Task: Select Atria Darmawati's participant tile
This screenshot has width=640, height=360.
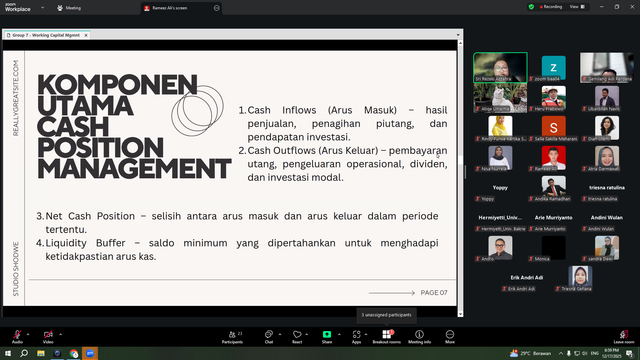Action: coord(607,158)
